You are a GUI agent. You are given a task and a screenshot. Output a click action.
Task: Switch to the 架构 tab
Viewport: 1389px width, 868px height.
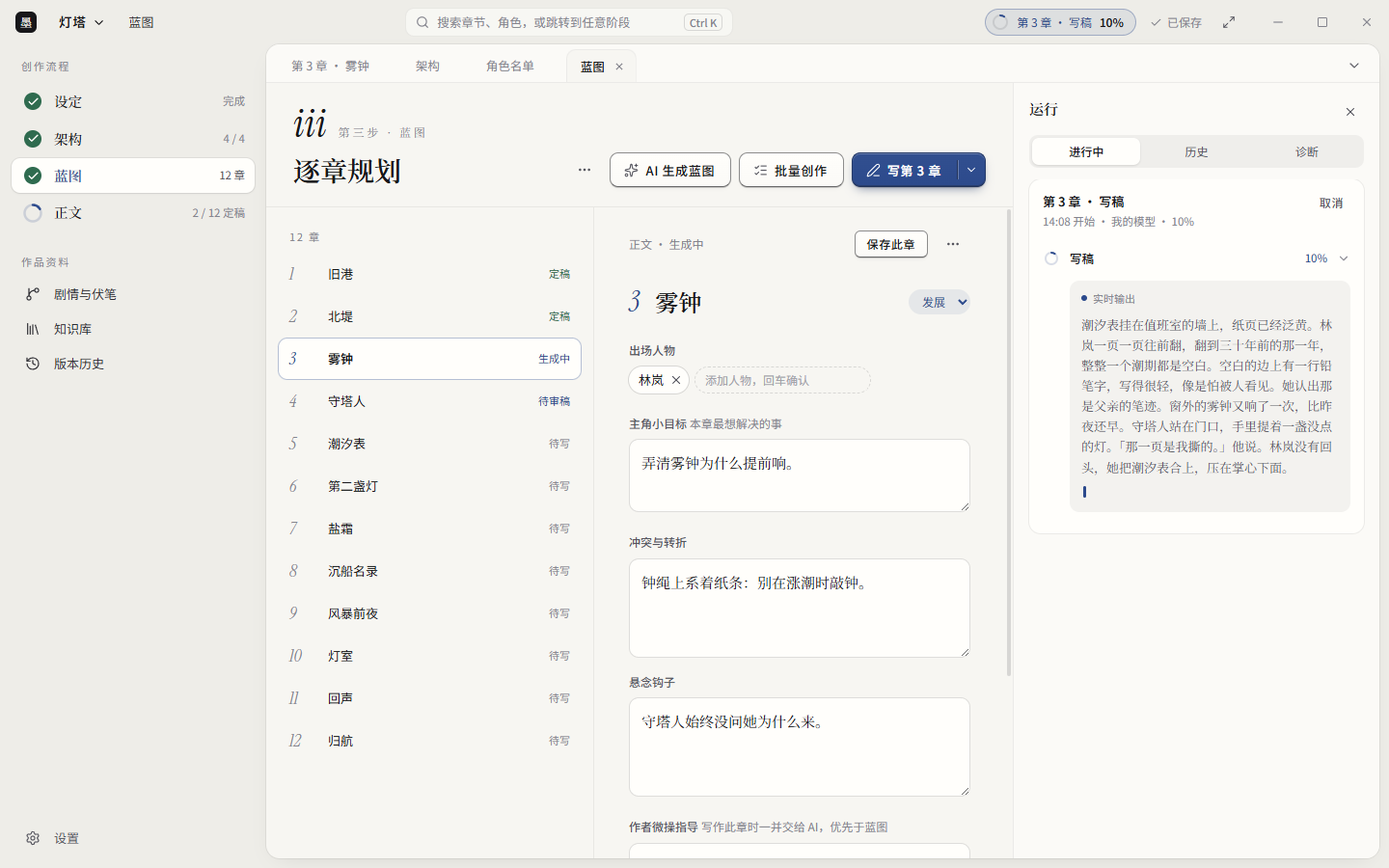(427, 66)
